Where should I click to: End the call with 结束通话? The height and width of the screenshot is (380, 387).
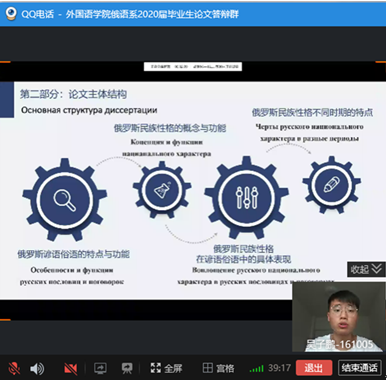359,368
